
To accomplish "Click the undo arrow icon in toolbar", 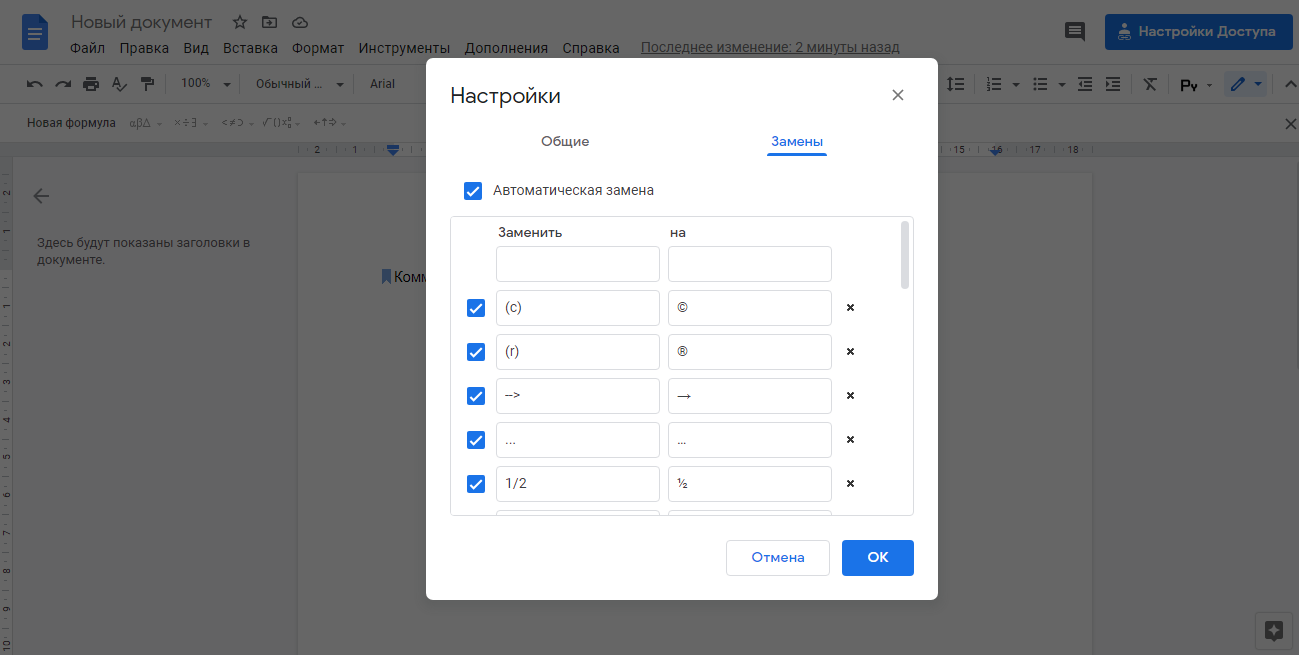I will pos(35,84).
